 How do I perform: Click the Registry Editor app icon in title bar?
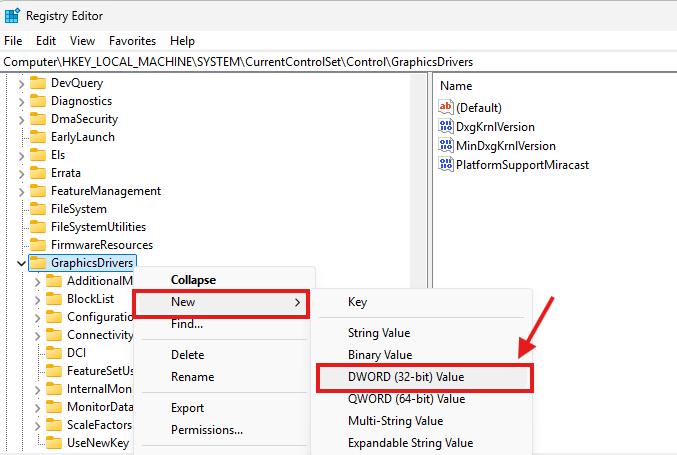point(13,15)
